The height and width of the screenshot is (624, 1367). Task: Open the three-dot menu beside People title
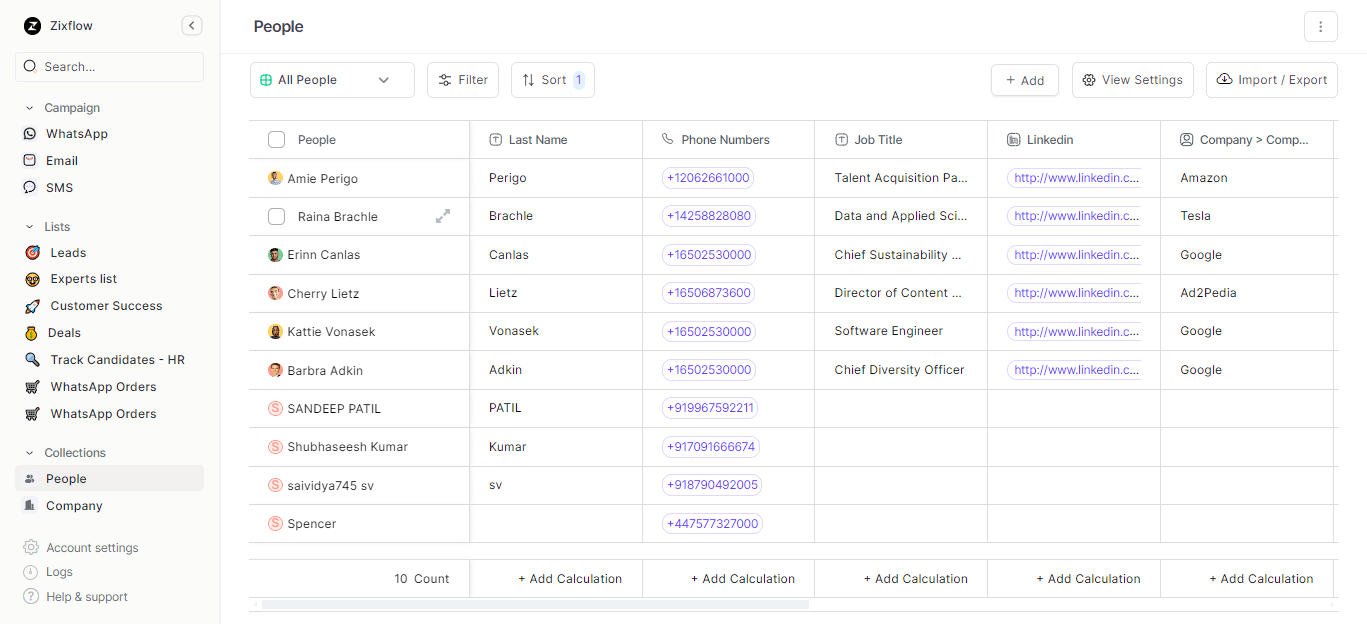[x=1320, y=27]
